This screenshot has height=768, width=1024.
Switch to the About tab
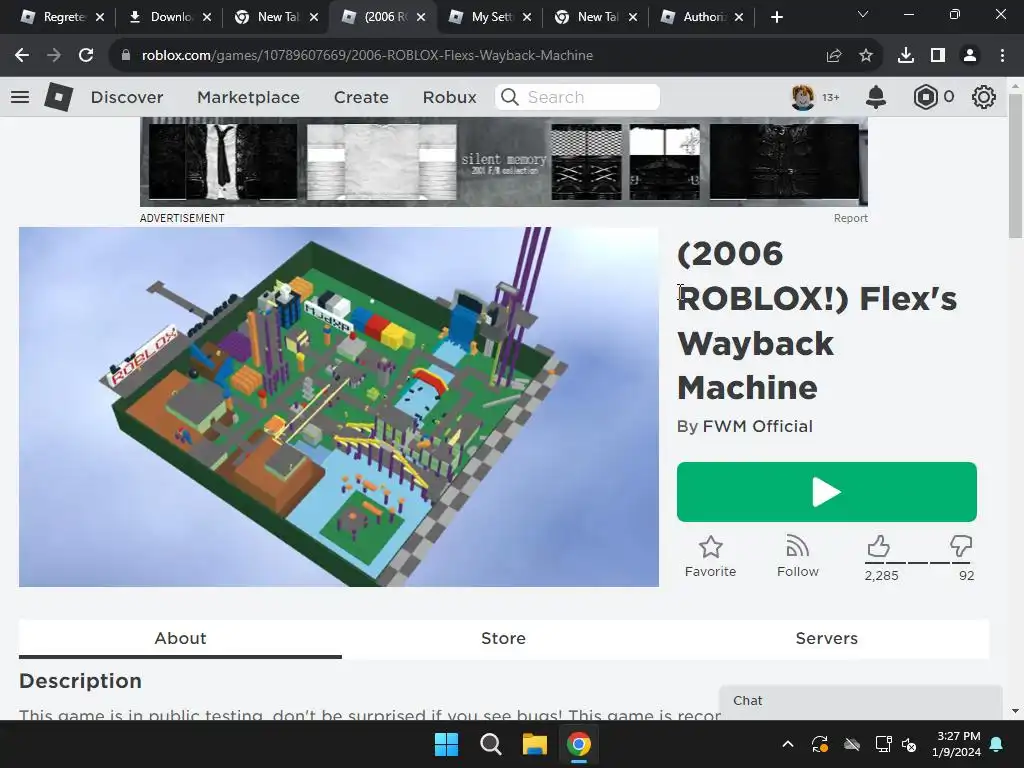[180, 638]
